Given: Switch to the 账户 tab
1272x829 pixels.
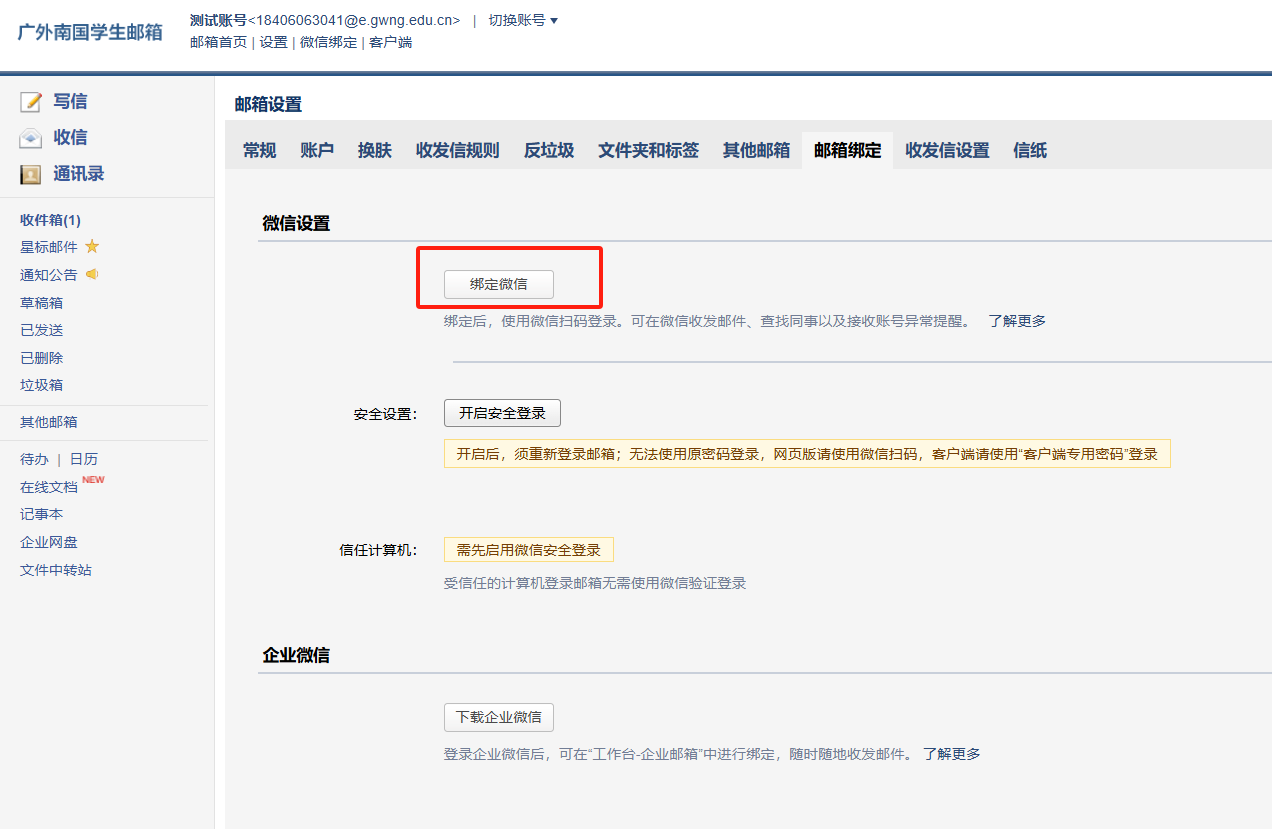Looking at the screenshot, I should click(317, 150).
